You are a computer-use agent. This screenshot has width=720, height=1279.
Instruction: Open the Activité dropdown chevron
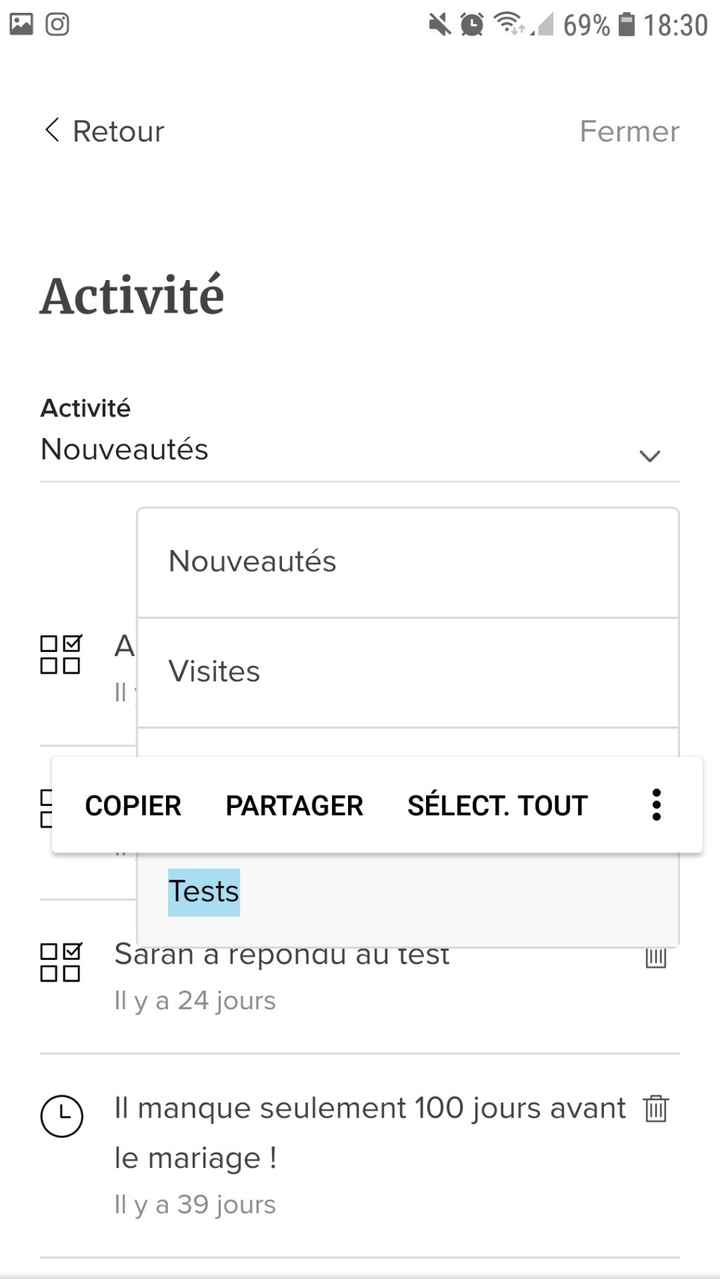650,456
